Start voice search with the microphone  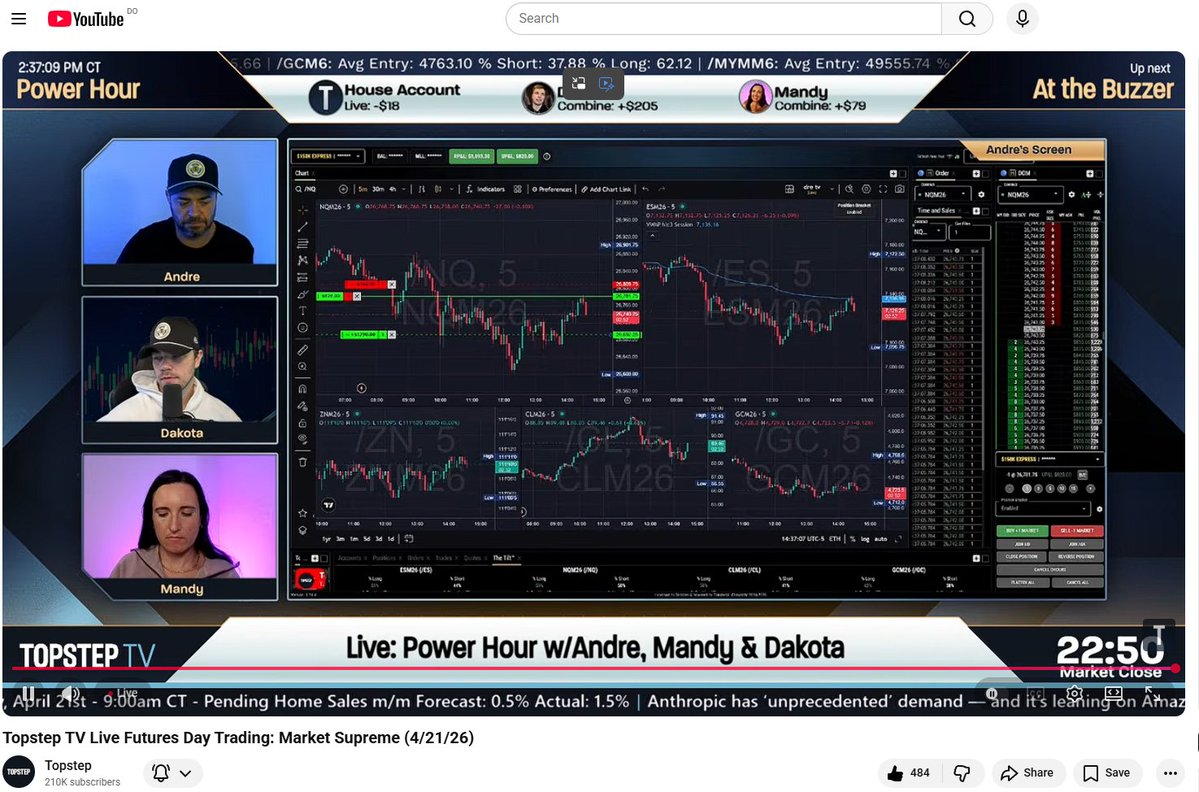[1022, 18]
